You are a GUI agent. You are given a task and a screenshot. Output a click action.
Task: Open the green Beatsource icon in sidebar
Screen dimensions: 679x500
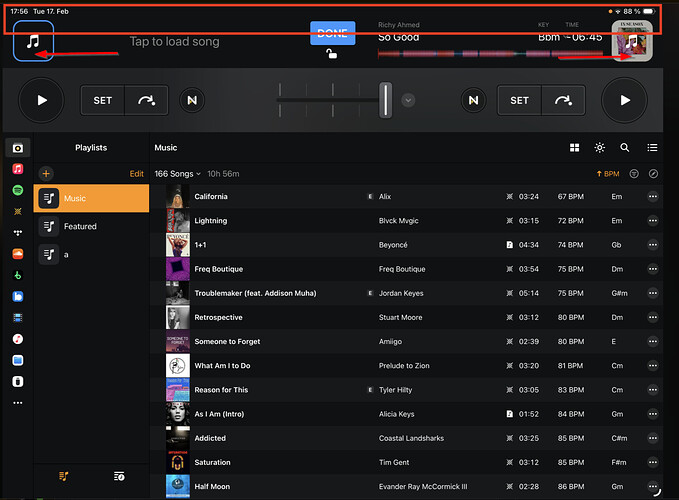tap(18, 275)
